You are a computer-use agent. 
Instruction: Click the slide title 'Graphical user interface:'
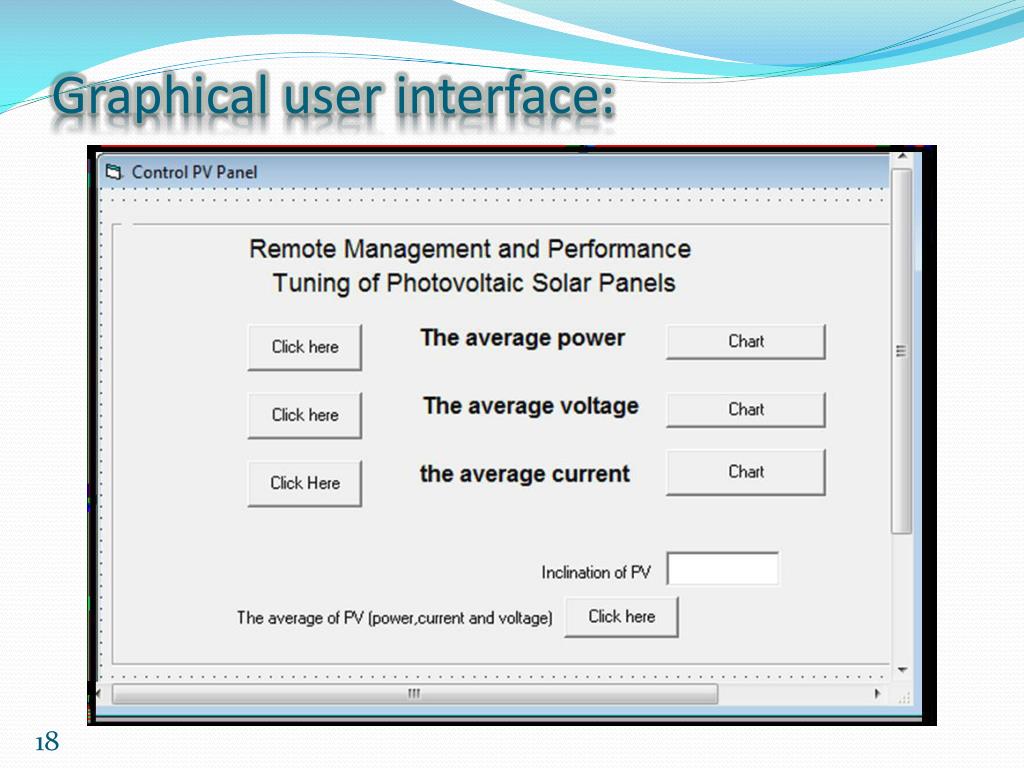coord(334,95)
